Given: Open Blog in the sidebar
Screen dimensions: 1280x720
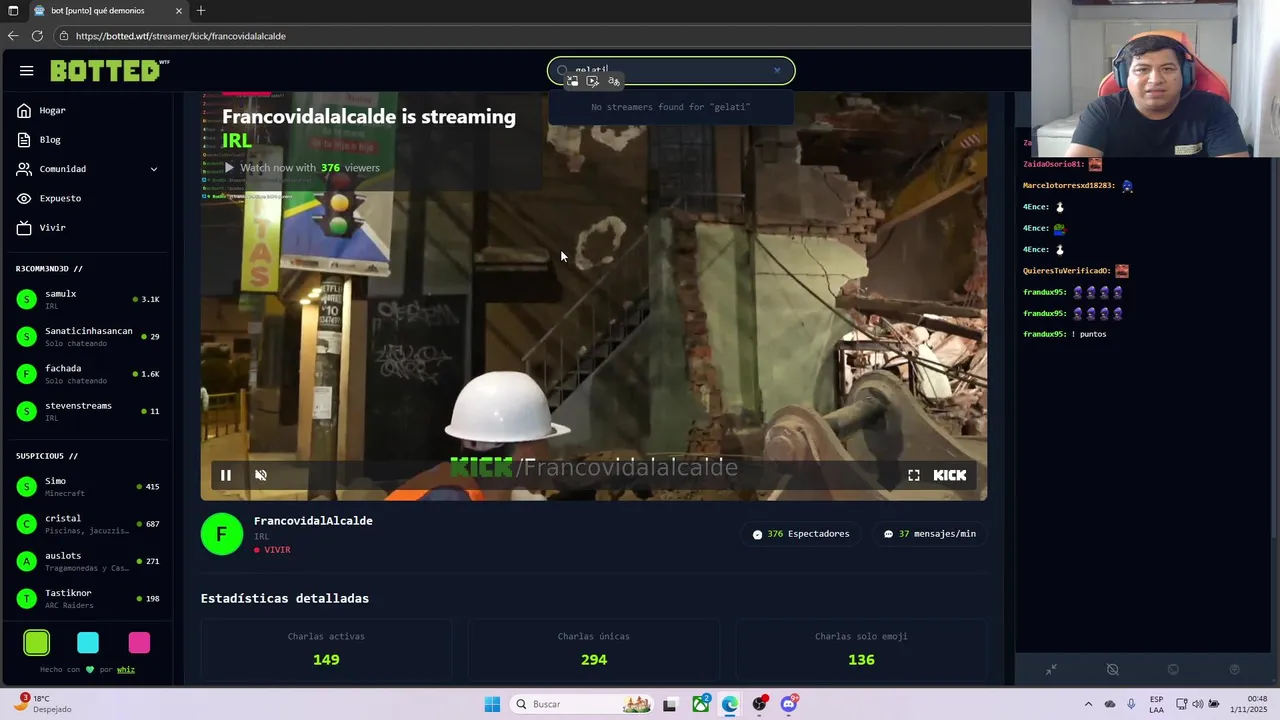Looking at the screenshot, I should pos(88,140).
